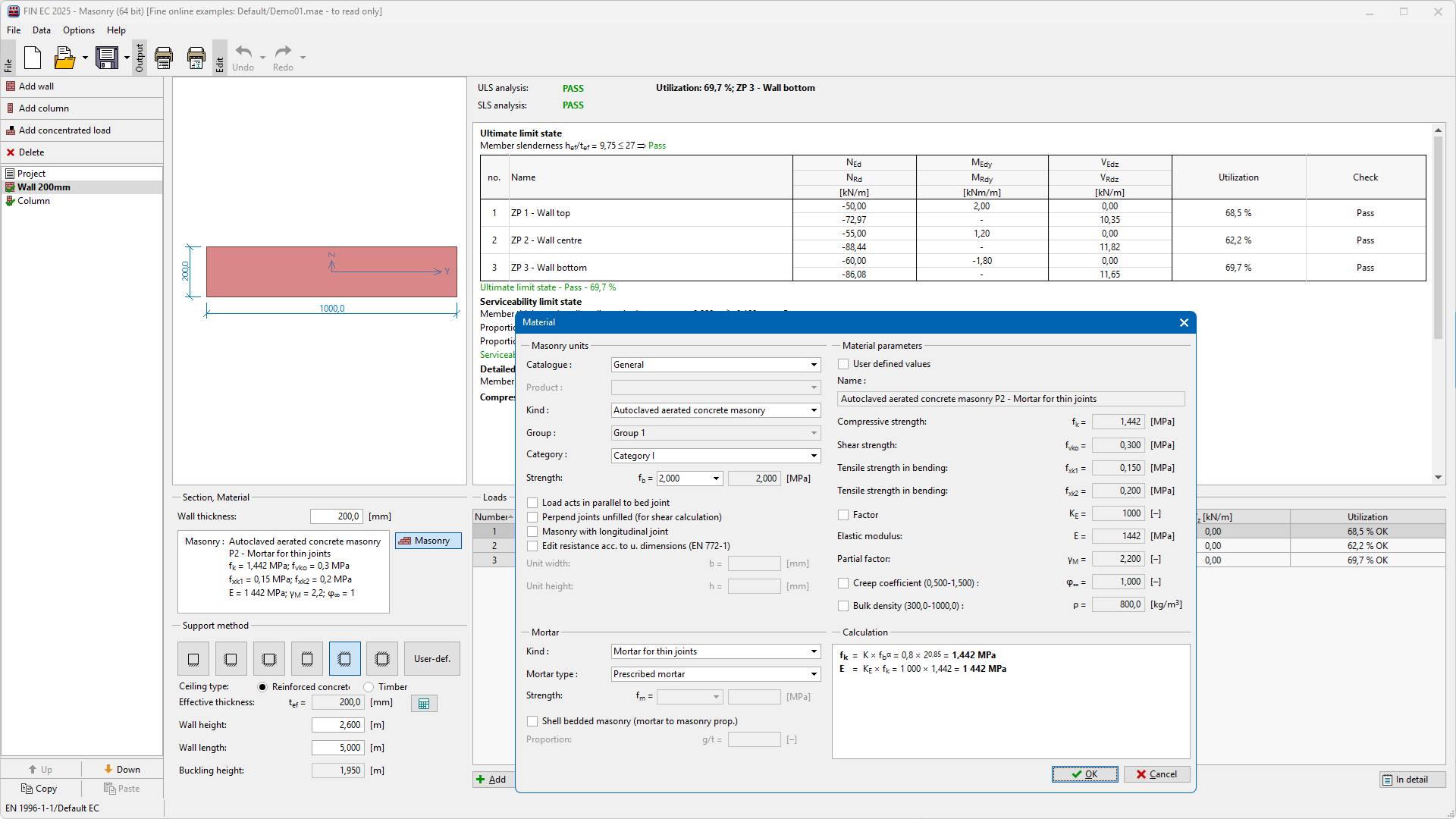Click the Open file folder icon

click(x=64, y=58)
